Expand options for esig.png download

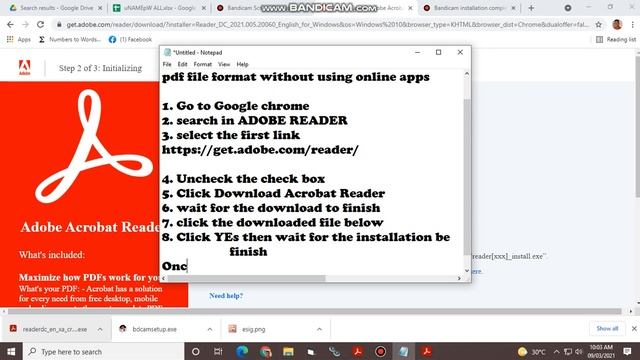pos(319,329)
